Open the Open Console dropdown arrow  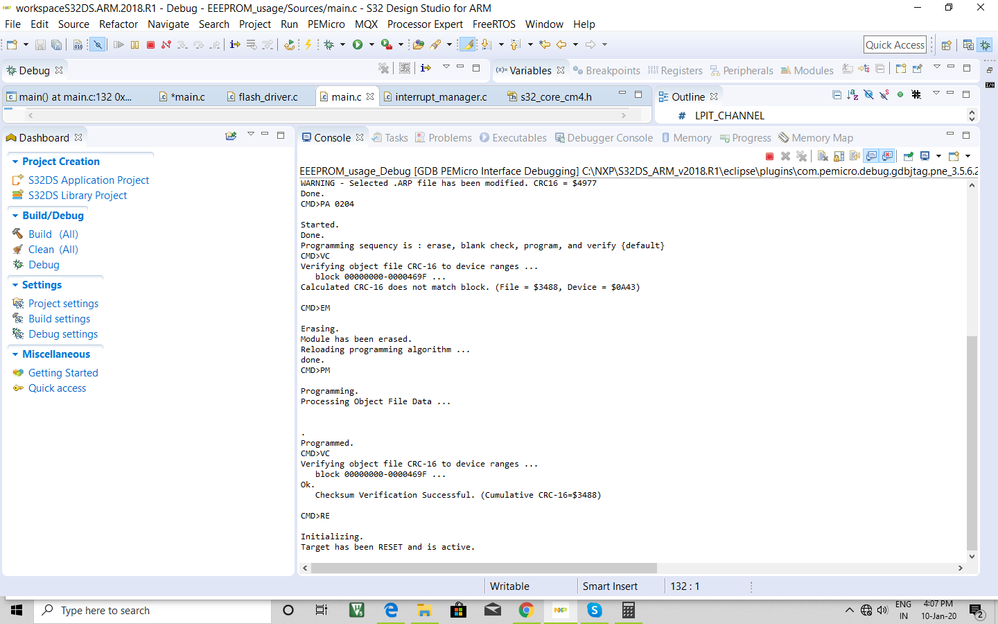coord(967,156)
